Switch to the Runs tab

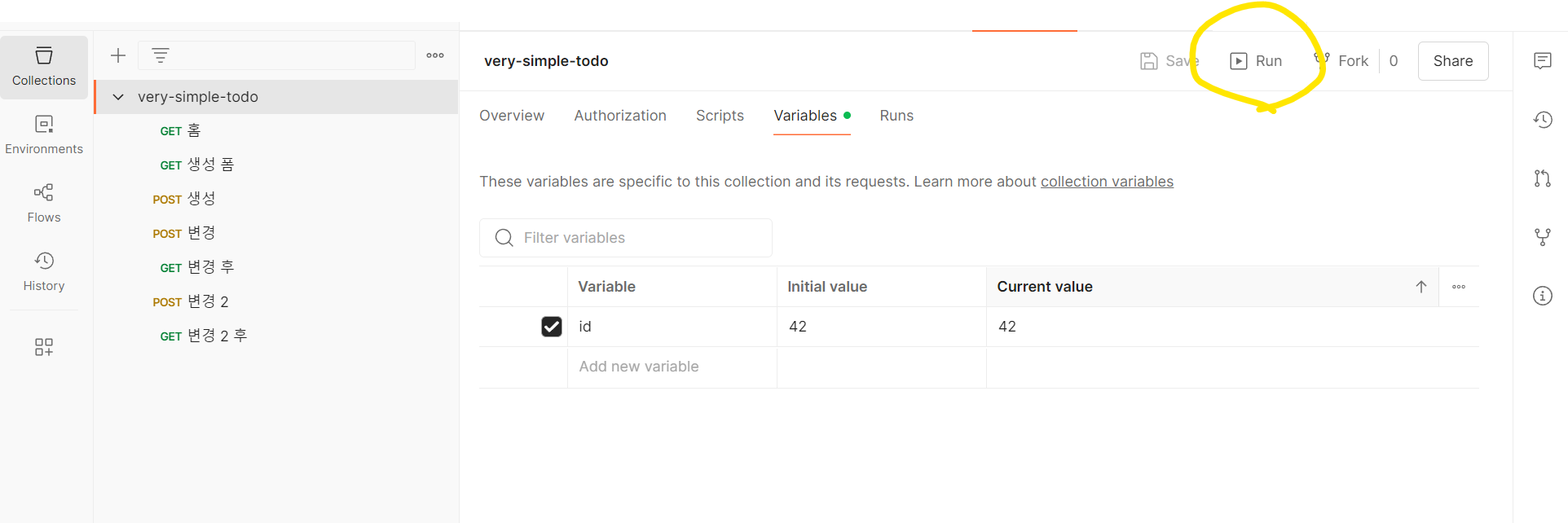coord(896,116)
